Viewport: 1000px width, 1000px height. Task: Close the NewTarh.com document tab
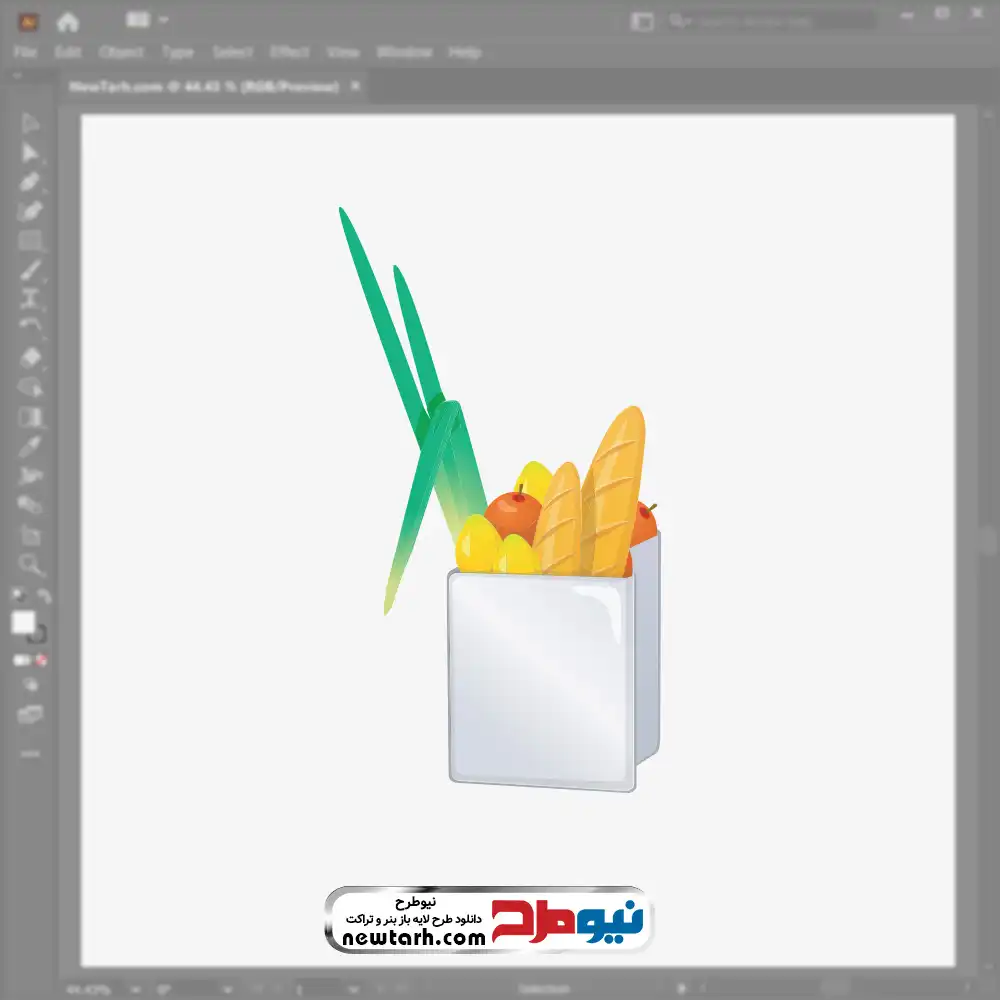click(355, 85)
